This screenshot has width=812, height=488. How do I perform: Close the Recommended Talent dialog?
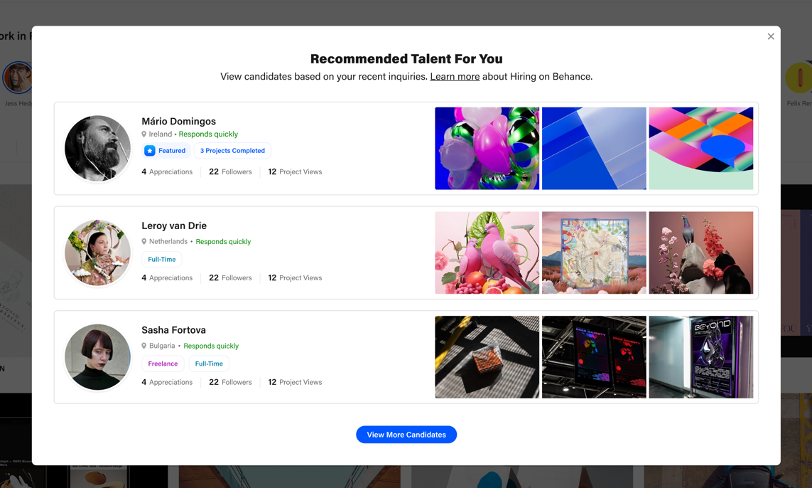(x=771, y=36)
